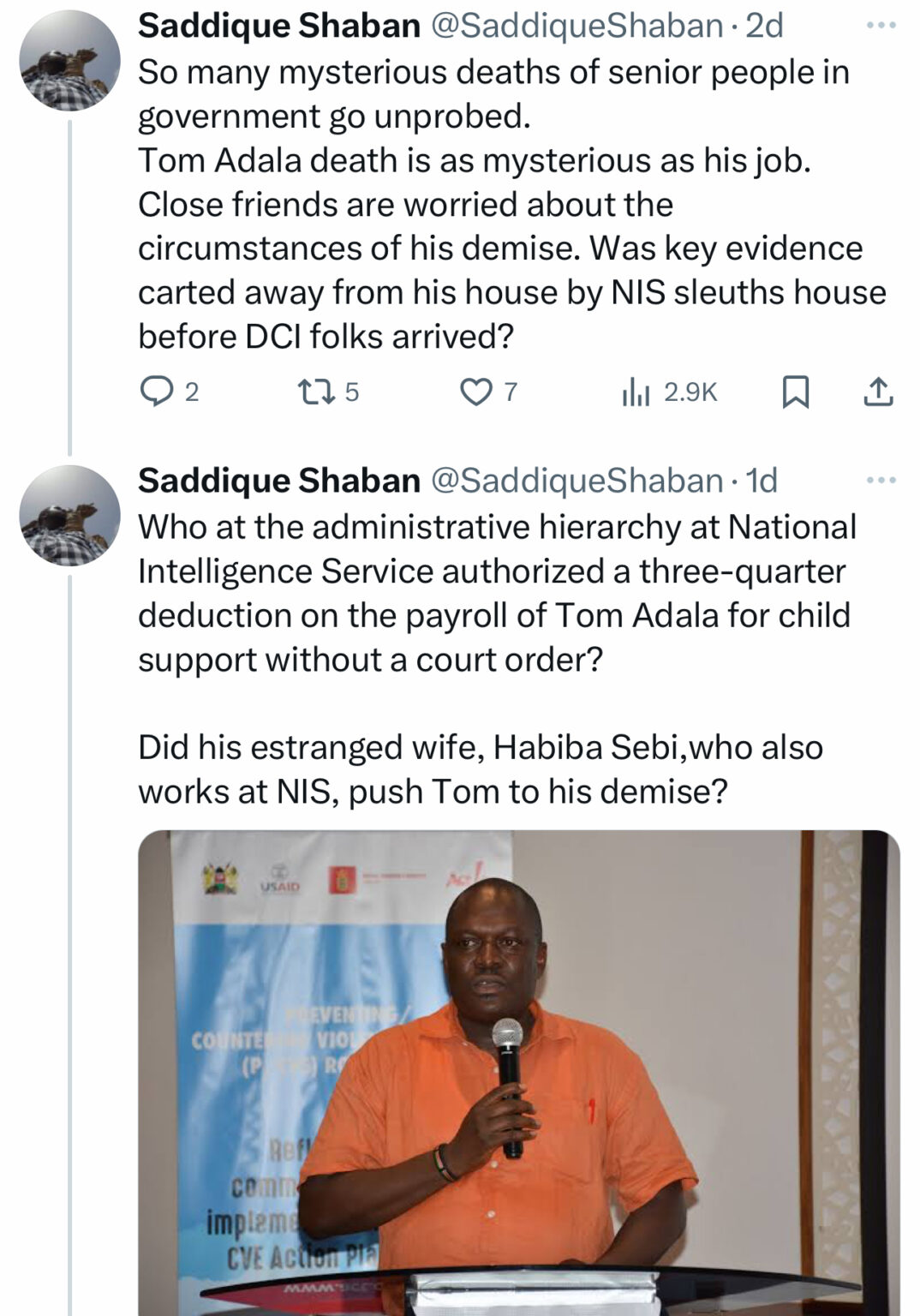Open more options on the first tweet
This screenshot has width=920, height=1316.
875,26
